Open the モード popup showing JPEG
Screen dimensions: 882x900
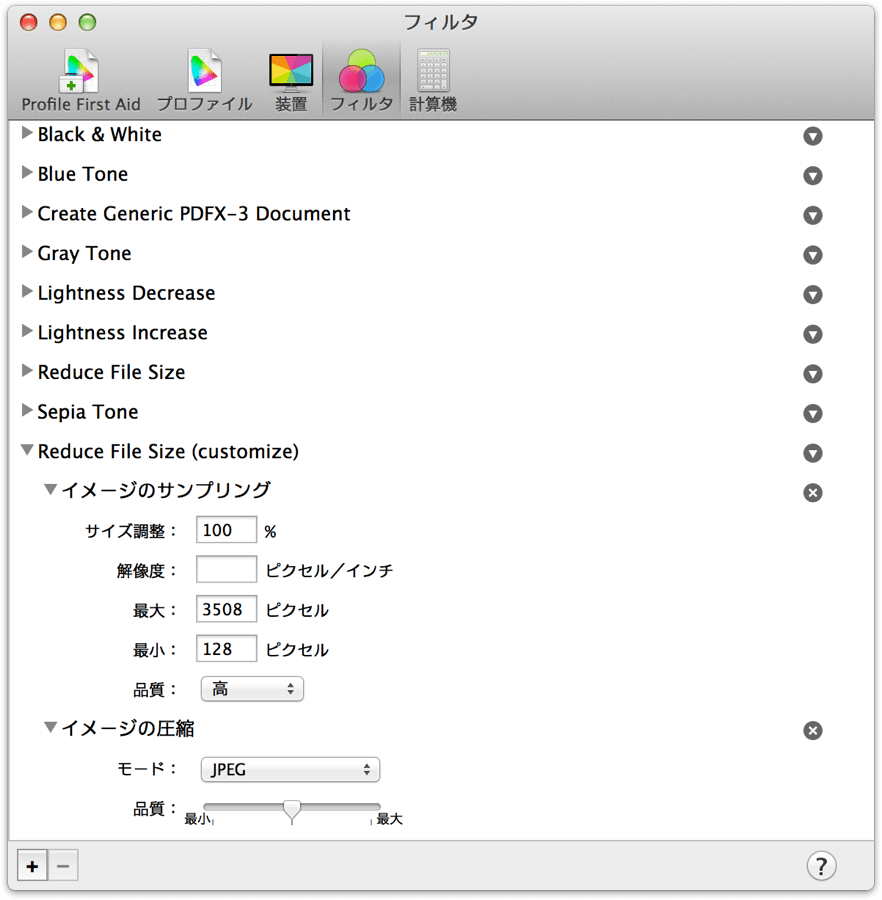(x=290, y=769)
